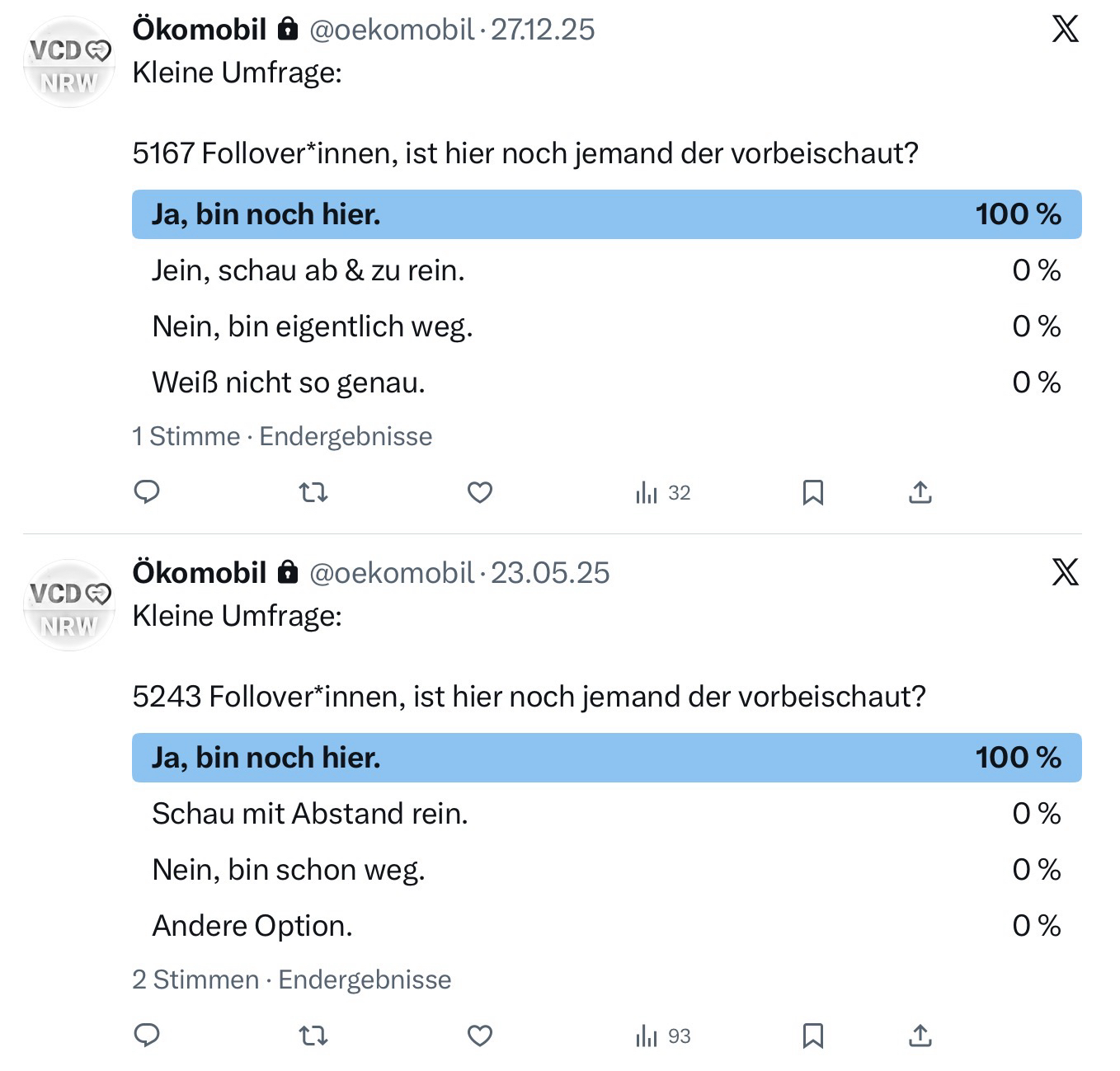This screenshot has width=1120, height=1071.
Task: Repost the 23.05.25 poll post
Action: [x=313, y=1036]
